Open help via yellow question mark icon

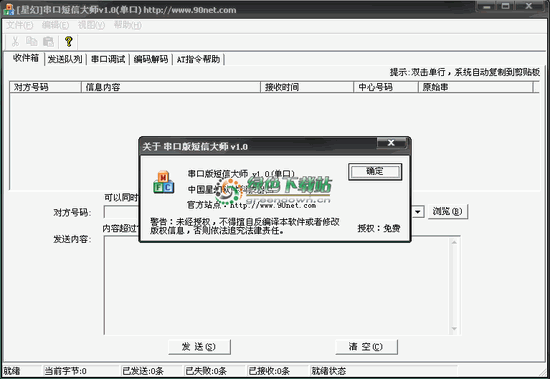click(x=69, y=42)
